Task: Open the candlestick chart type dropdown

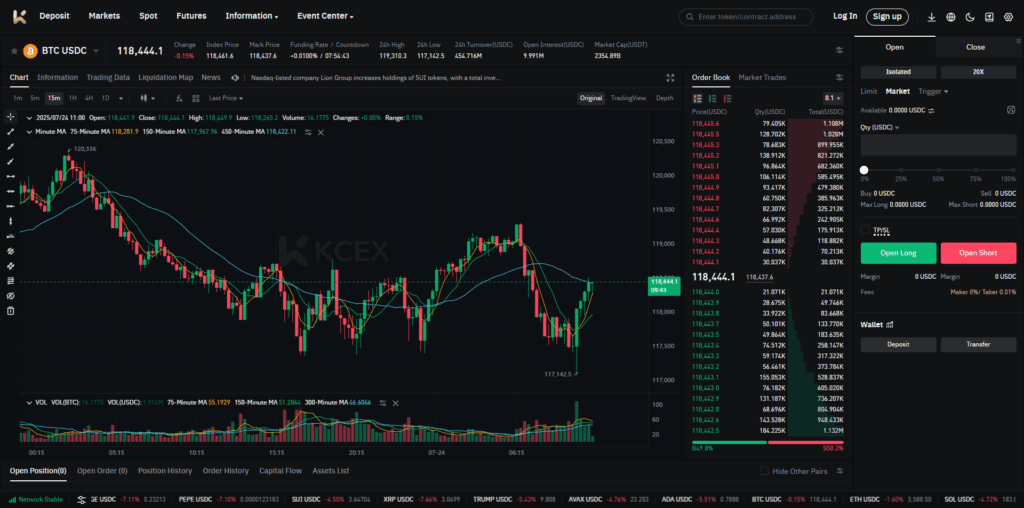Action: (x=148, y=99)
